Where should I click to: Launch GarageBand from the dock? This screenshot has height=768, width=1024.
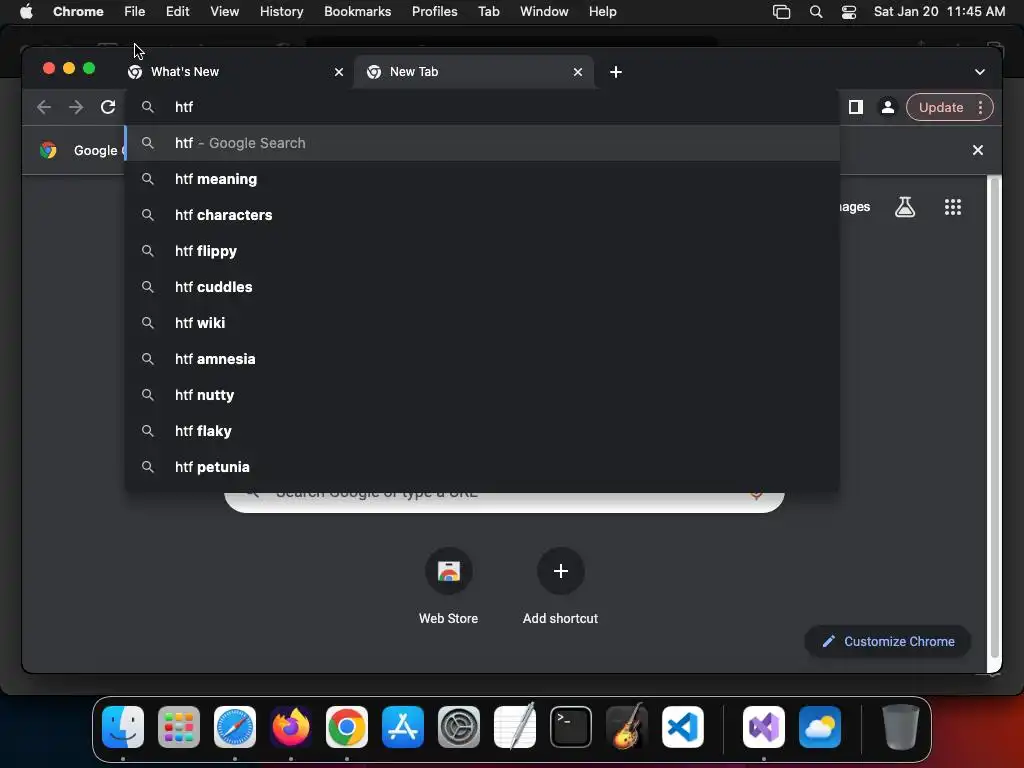click(x=627, y=727)
